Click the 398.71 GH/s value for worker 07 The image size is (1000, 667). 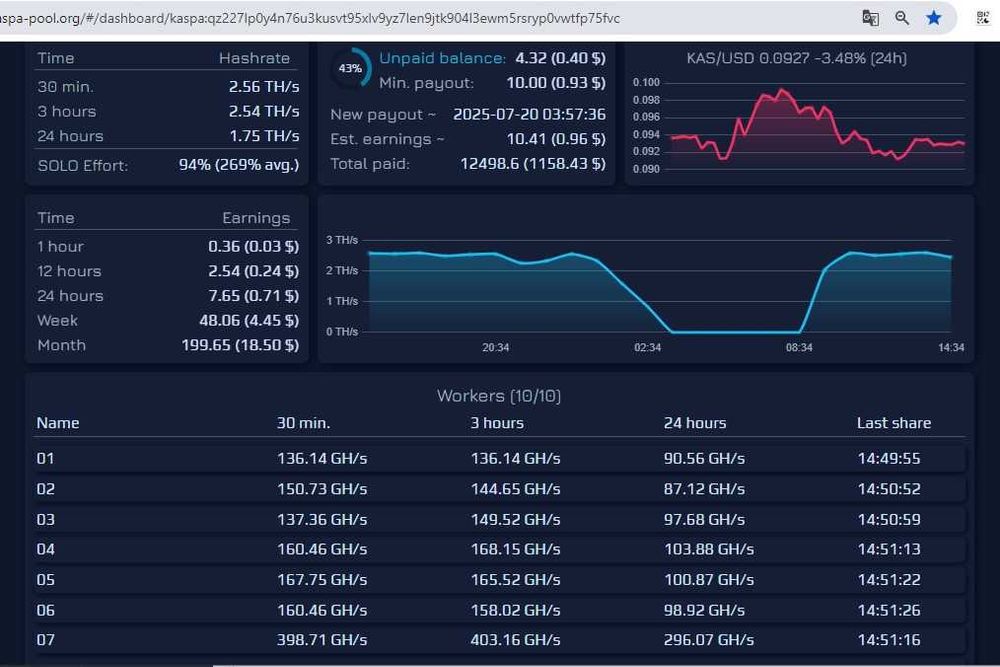point(322,640)
